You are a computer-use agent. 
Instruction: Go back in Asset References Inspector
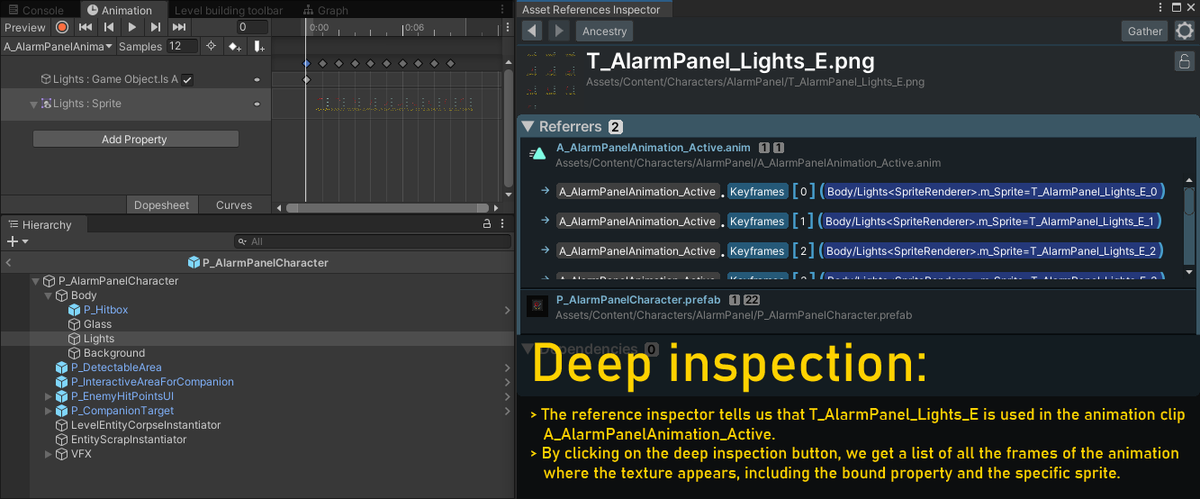click(533, 31)
